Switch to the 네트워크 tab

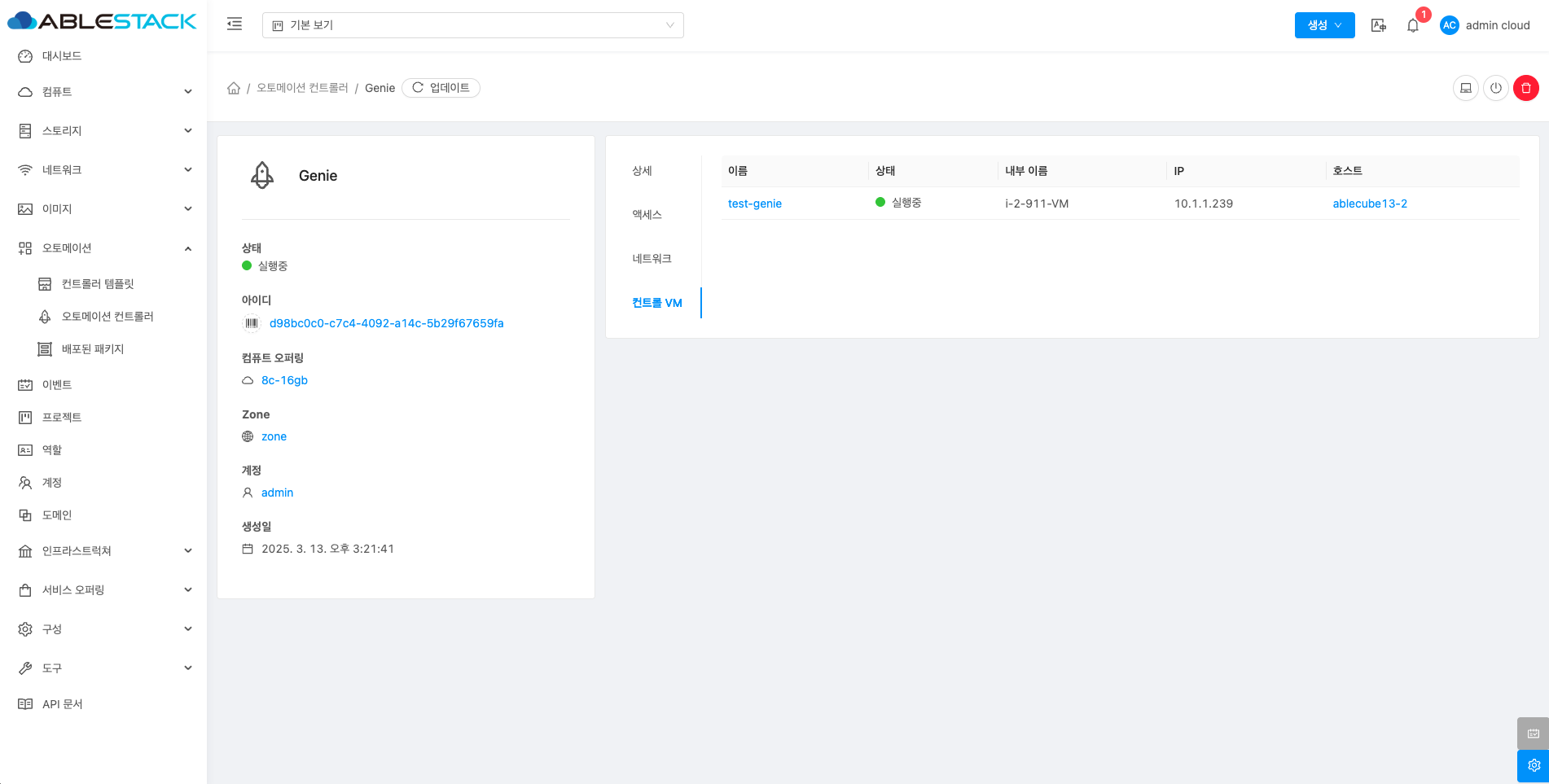(652, 259)
